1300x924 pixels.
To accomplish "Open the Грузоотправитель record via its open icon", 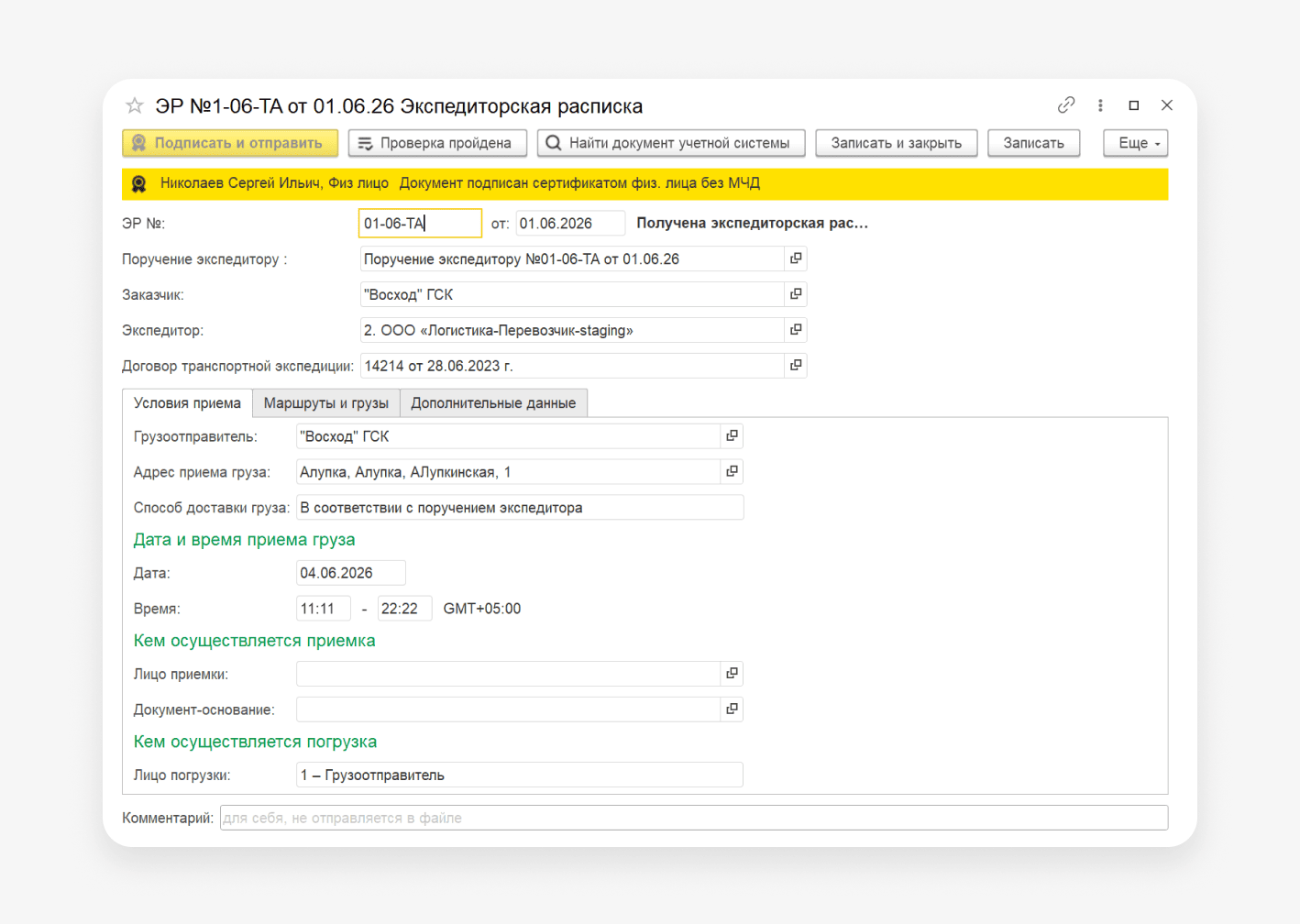I will click(732, 436).
